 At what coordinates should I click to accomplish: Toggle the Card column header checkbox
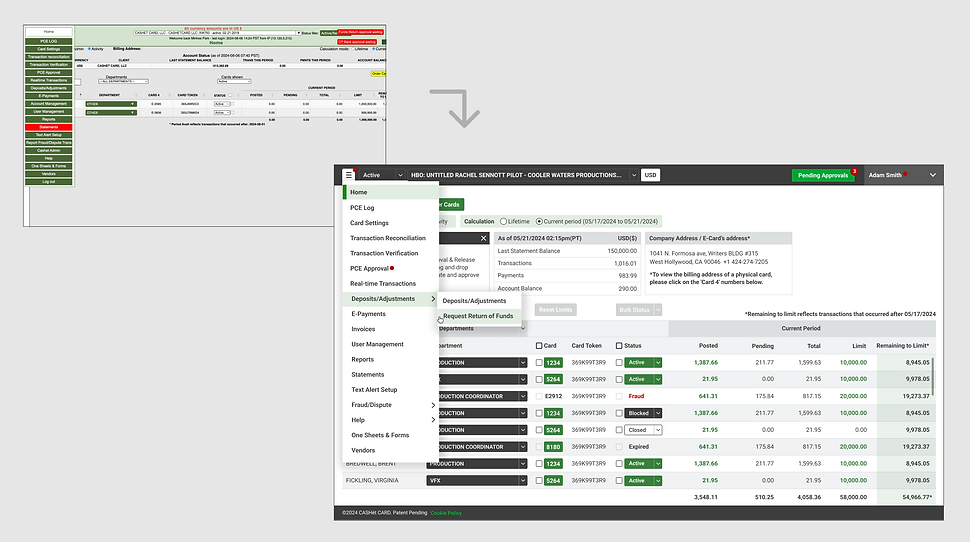pos(539,346)
